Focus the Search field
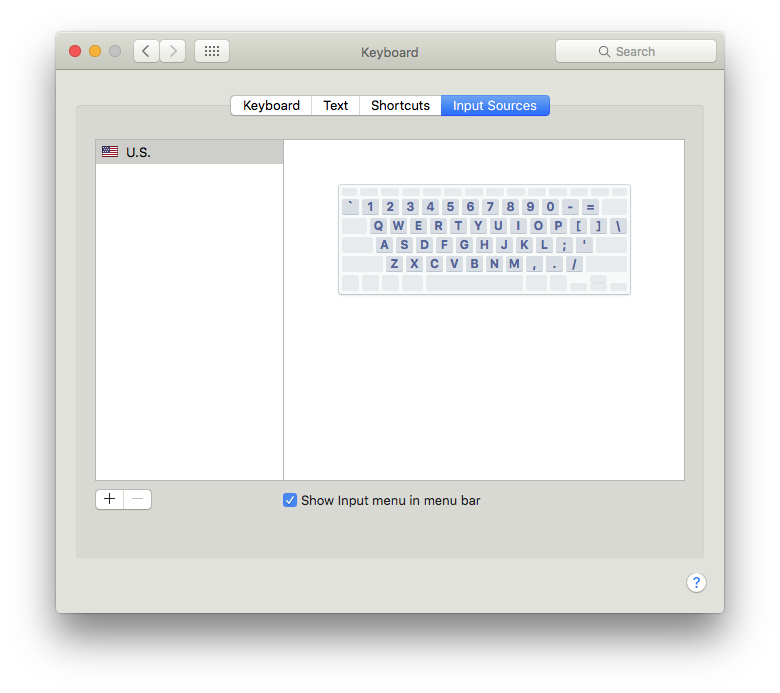The image size is (780, 693). [636, 51]
